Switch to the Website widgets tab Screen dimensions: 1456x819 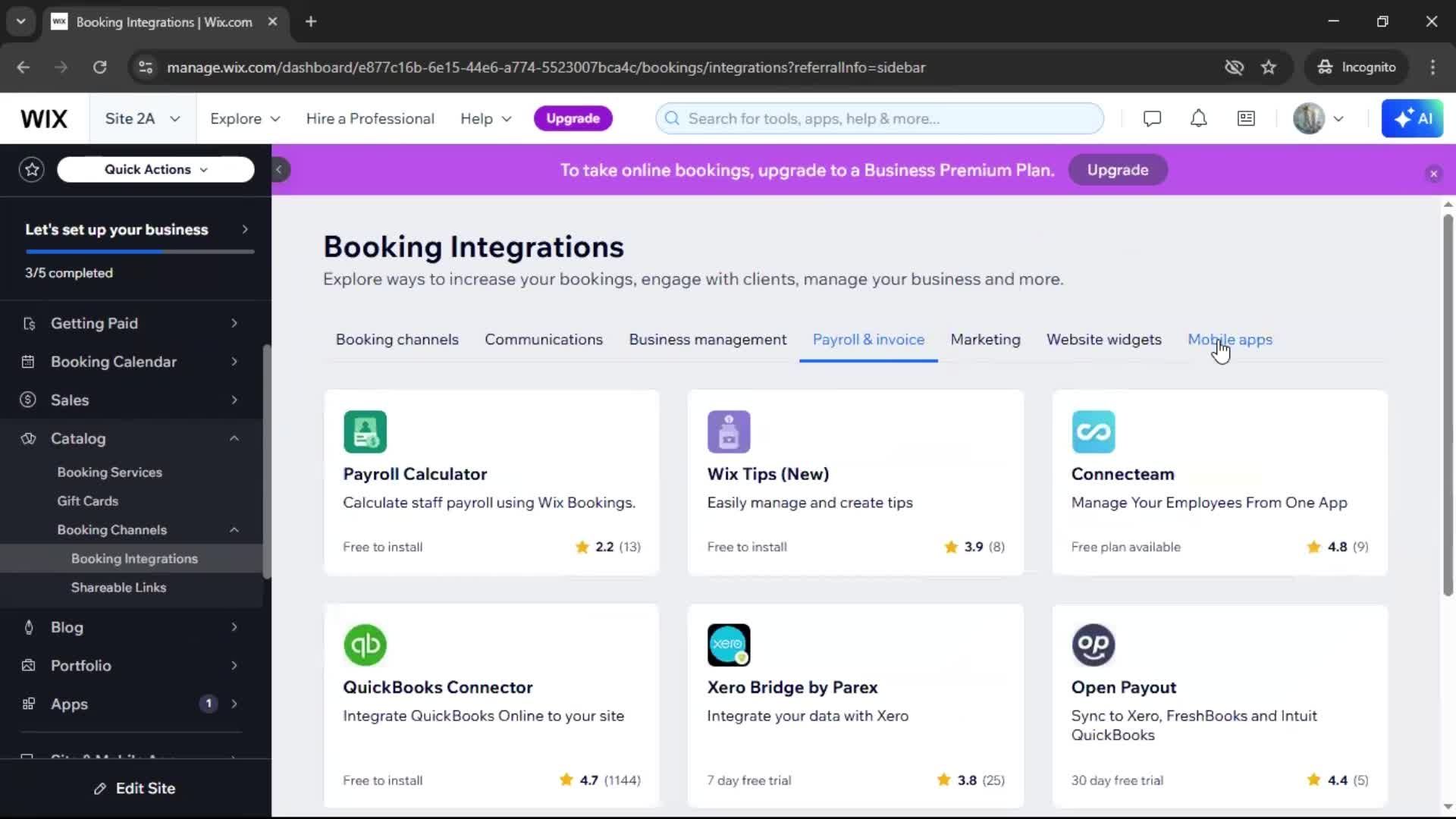pos(1103,340)
